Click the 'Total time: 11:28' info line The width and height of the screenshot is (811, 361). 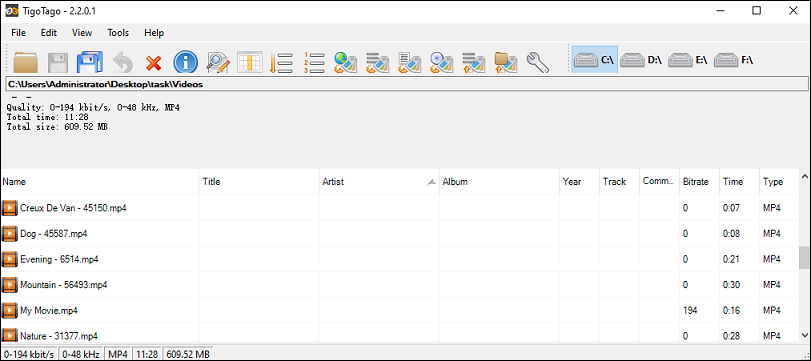(x=48, y=117)
